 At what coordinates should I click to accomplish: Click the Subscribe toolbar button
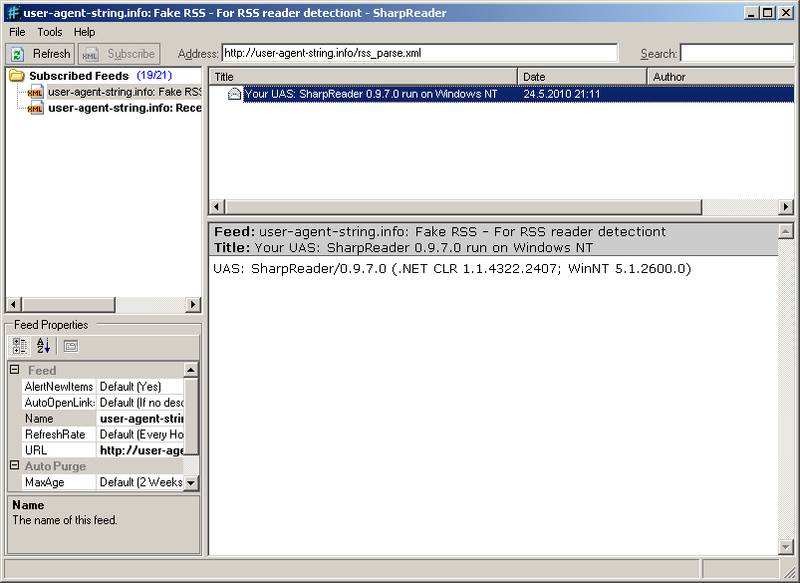tap(119, 54)
